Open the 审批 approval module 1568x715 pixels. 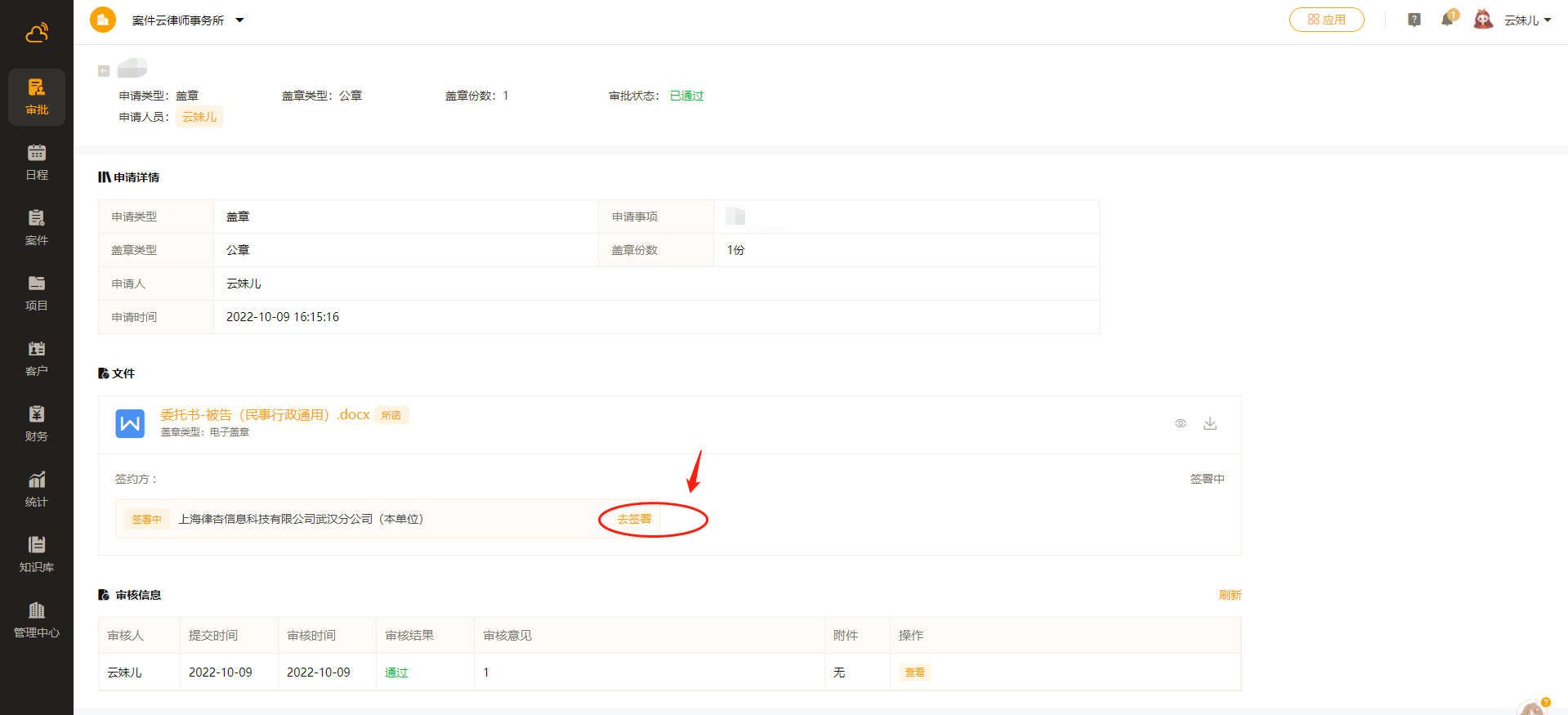click(x=37, y=97)
